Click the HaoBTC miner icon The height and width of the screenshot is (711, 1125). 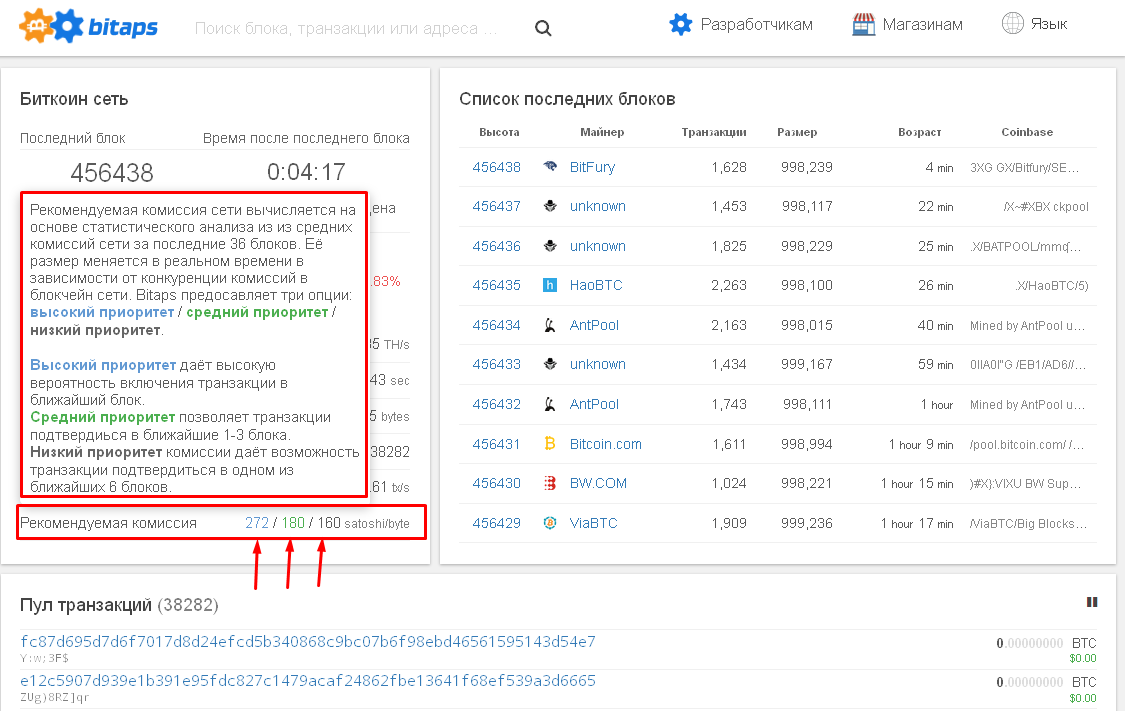[x=550, y=285]
